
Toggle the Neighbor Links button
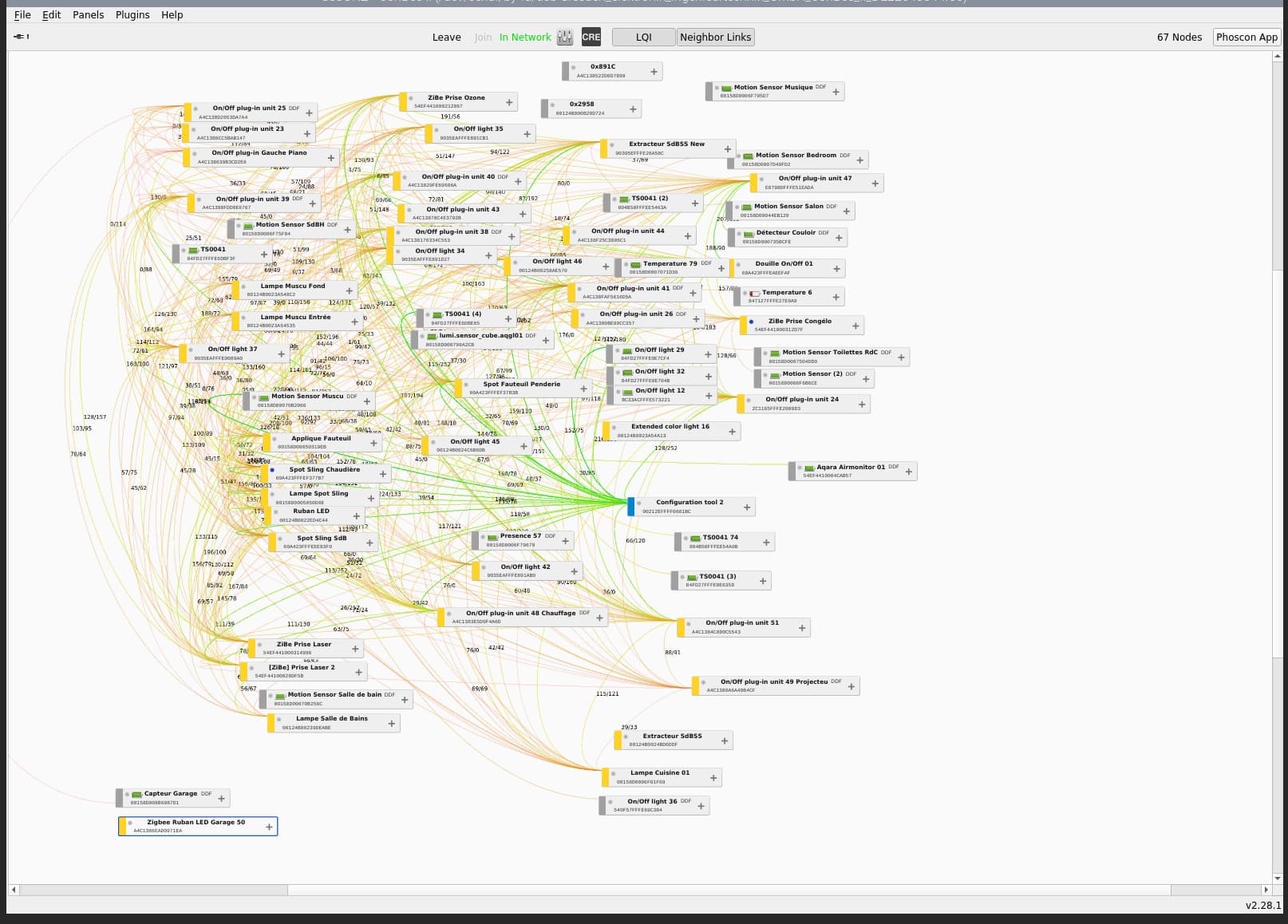pos(715,37)
